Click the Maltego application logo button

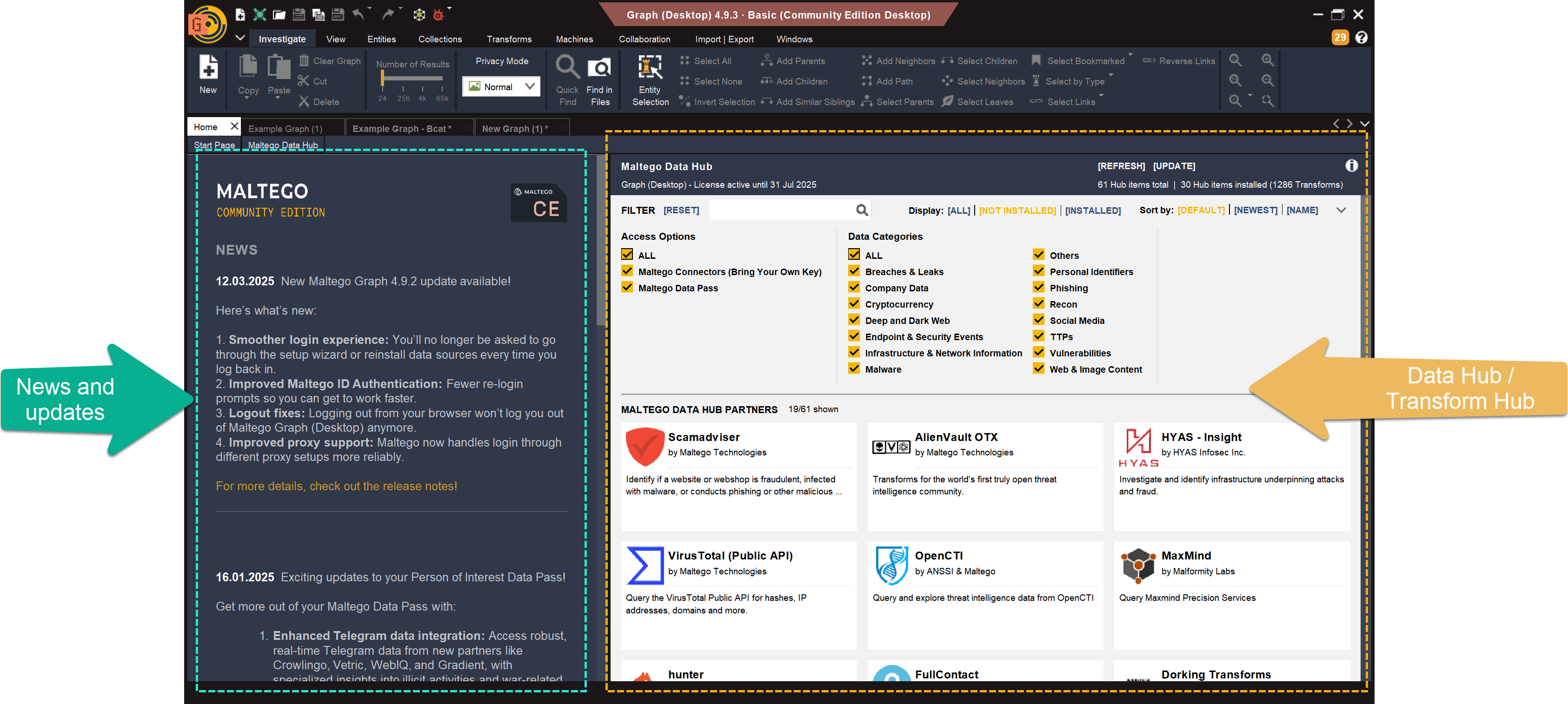click(207, 24)
